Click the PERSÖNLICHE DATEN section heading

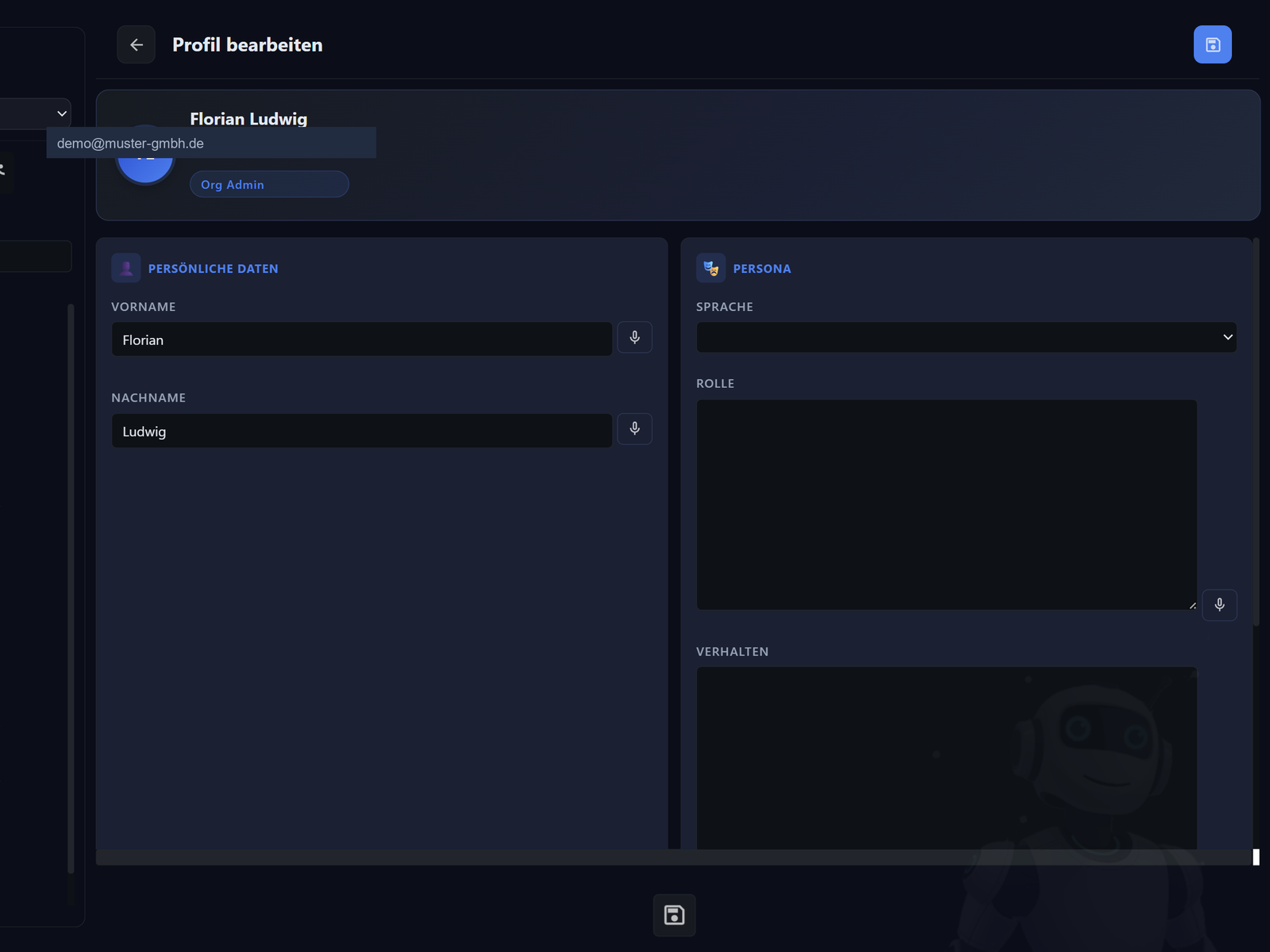pyautogui.click(x=213, y=269)
